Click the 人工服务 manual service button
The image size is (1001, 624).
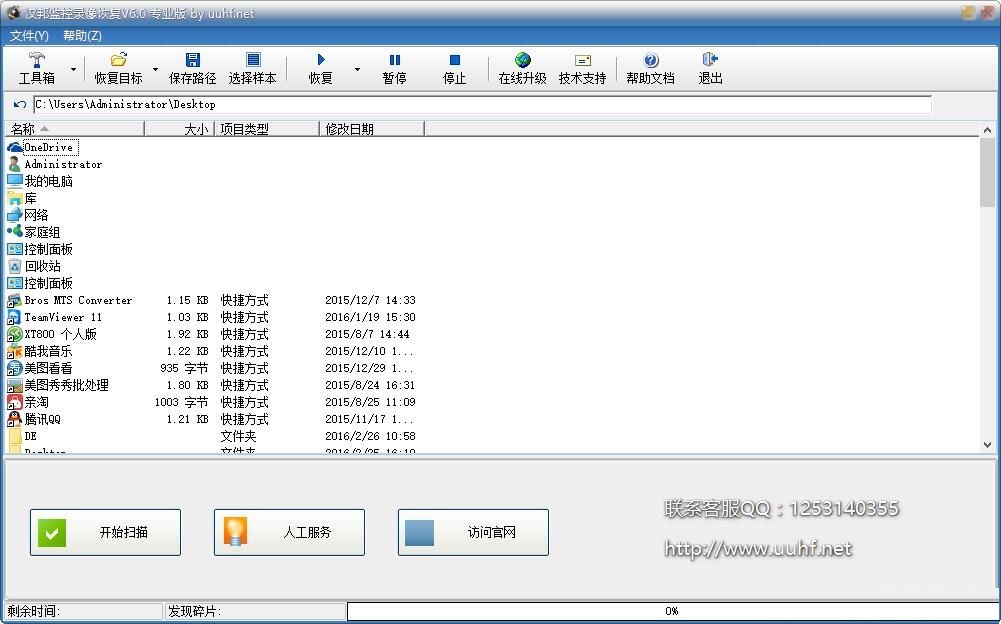(289, 532)
